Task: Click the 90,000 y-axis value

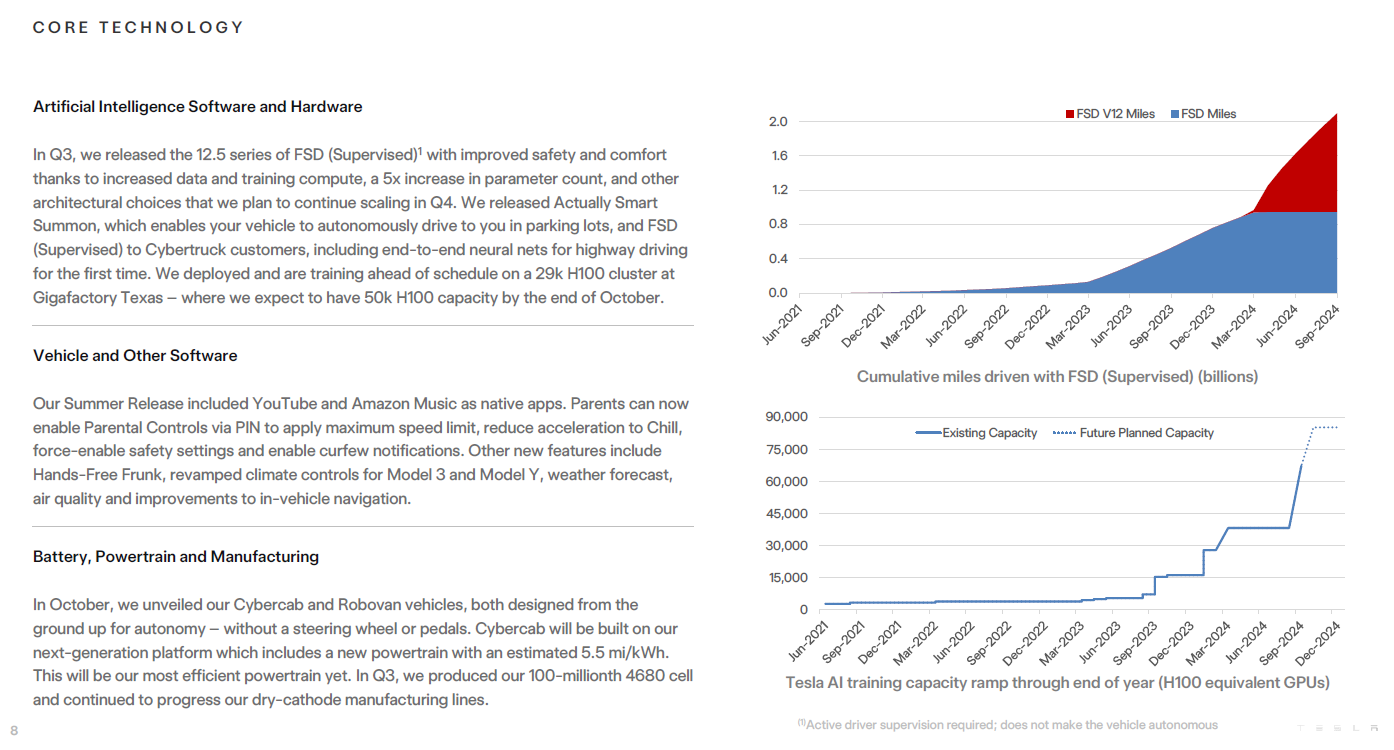Action: point(785,417)
